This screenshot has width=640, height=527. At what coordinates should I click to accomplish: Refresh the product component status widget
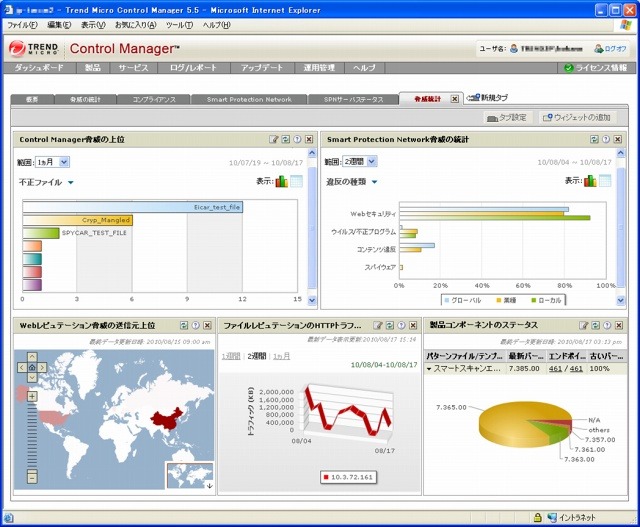(x=596, y=325)
